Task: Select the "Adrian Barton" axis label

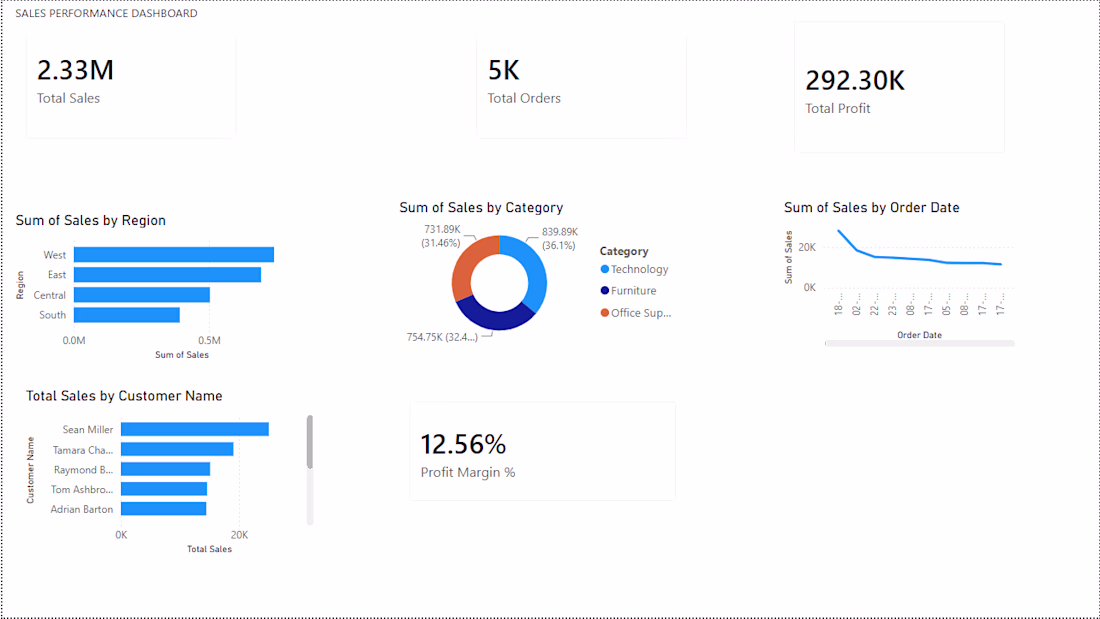Action: [x=81, y=509]
